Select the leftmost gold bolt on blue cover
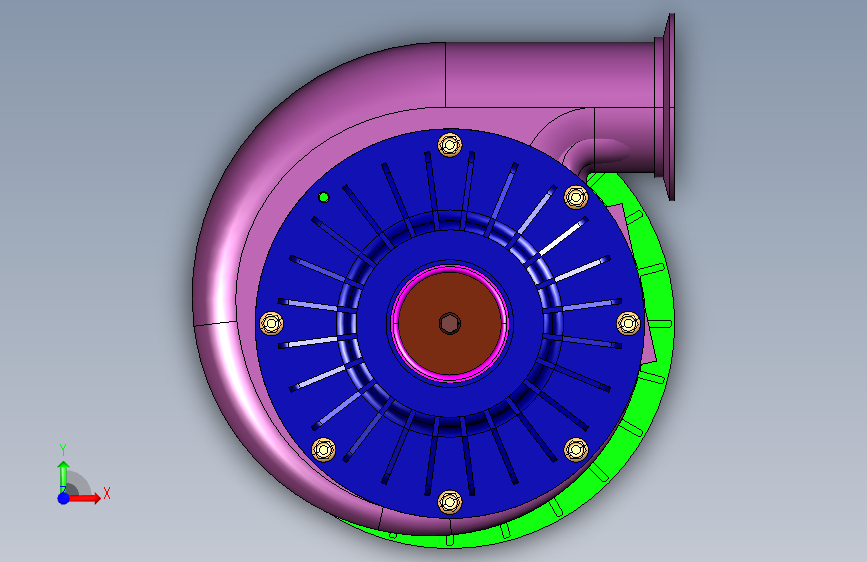The width and height of the screenshot is (867, 562). pos(271,323)
